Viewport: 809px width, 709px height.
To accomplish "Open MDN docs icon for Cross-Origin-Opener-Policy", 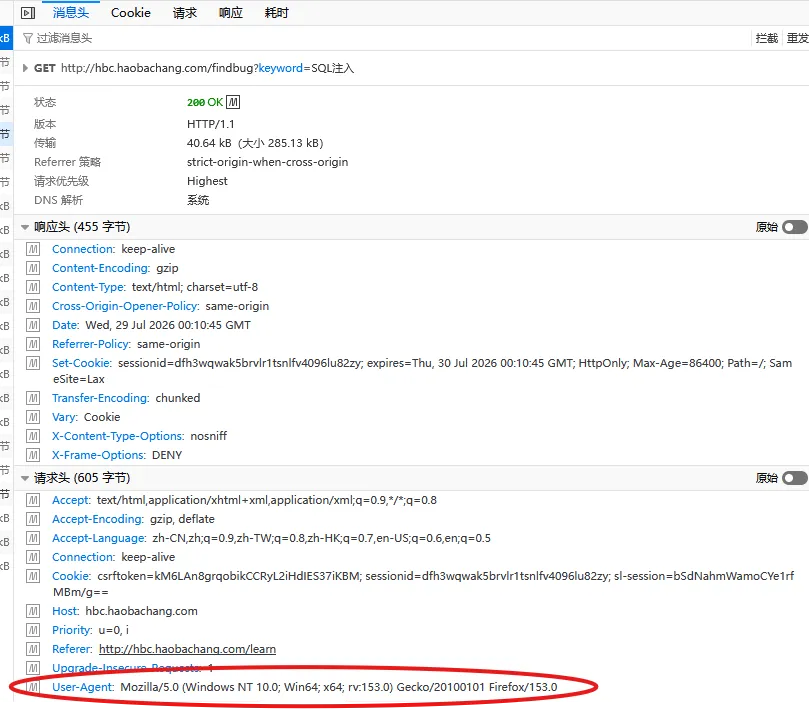I will [x=33, y=307].
